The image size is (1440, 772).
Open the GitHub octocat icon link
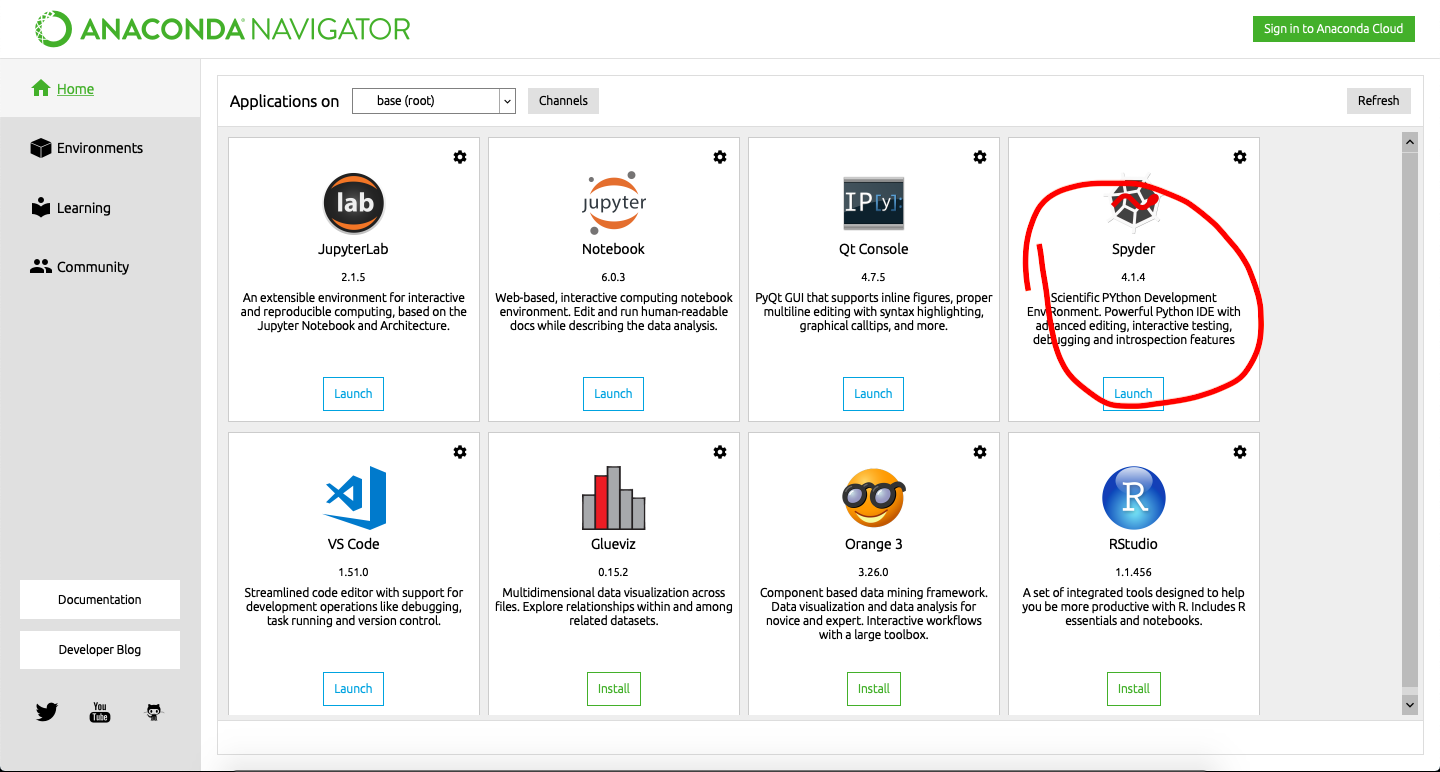pos(153,712)
